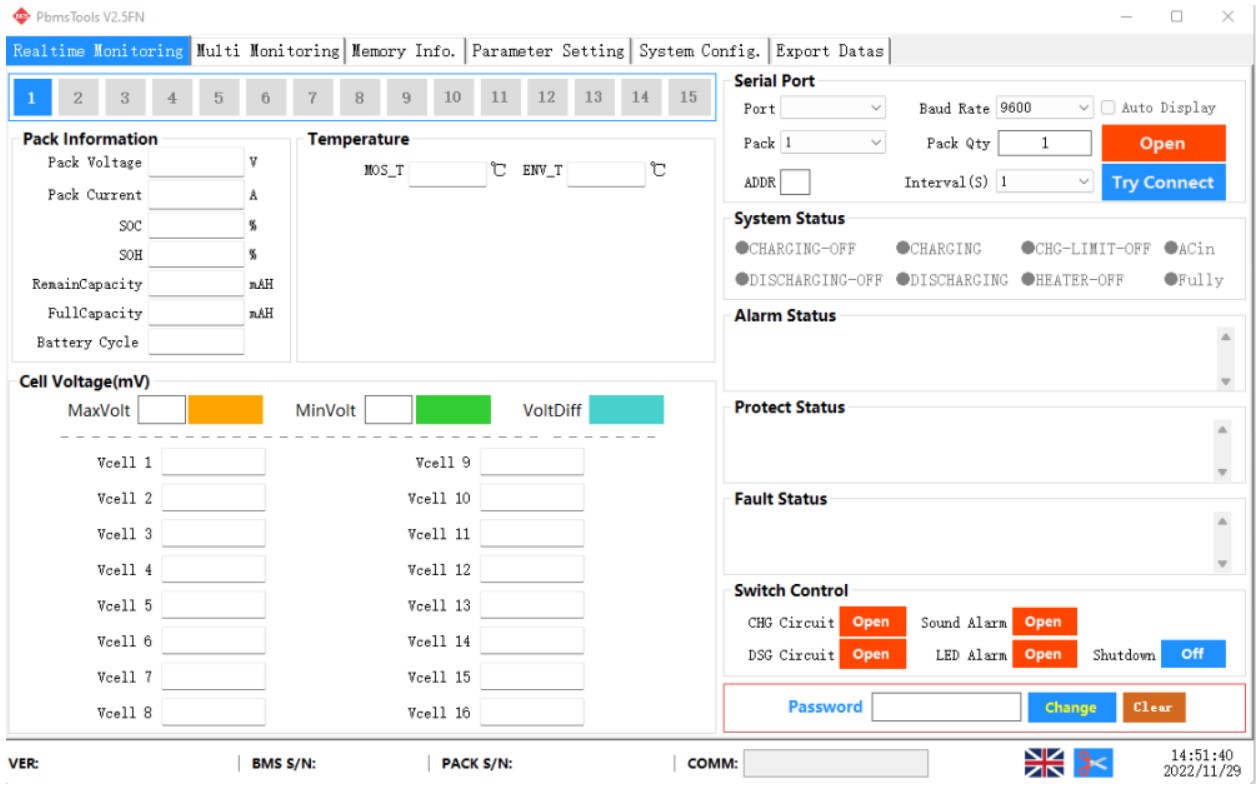Click the password Change button
1260x796 pixels.
1070,707
